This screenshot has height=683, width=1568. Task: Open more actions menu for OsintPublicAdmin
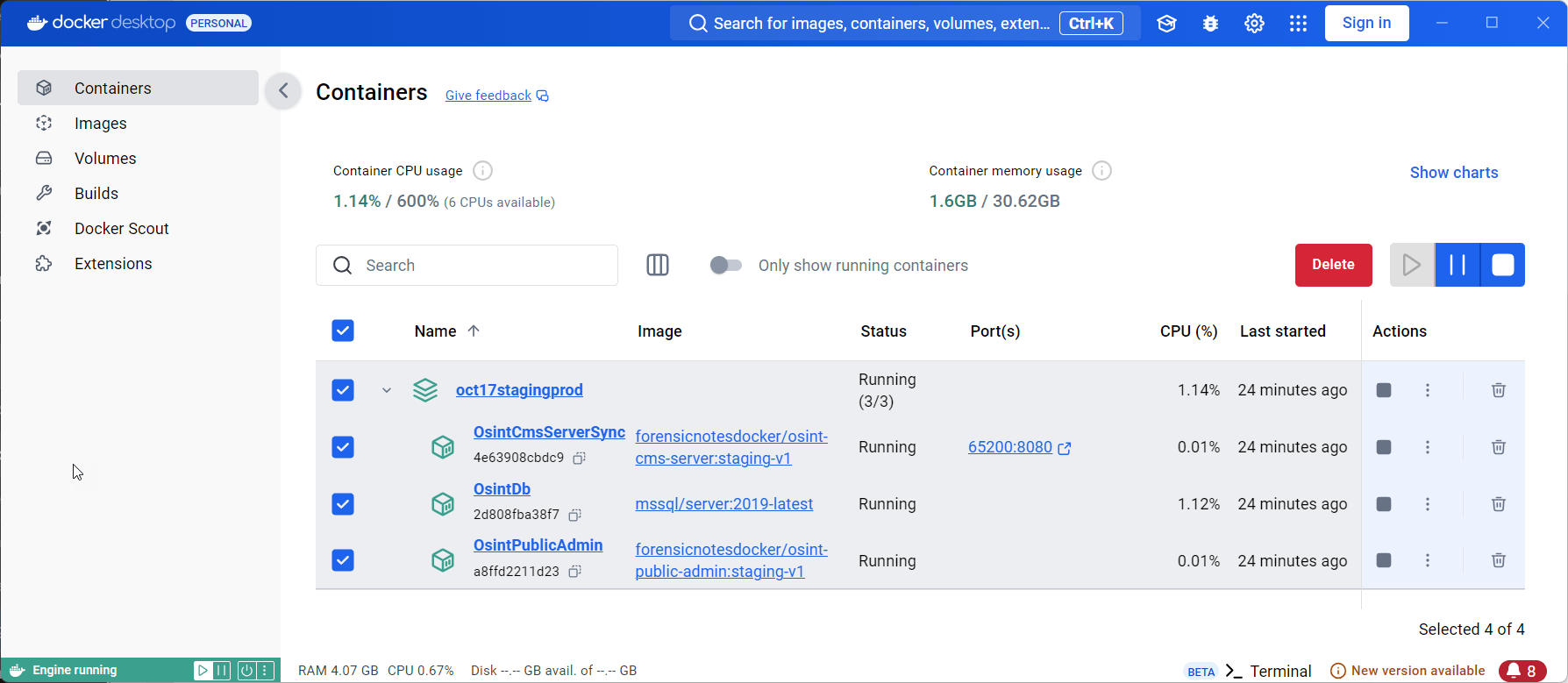click(1428, 560)
